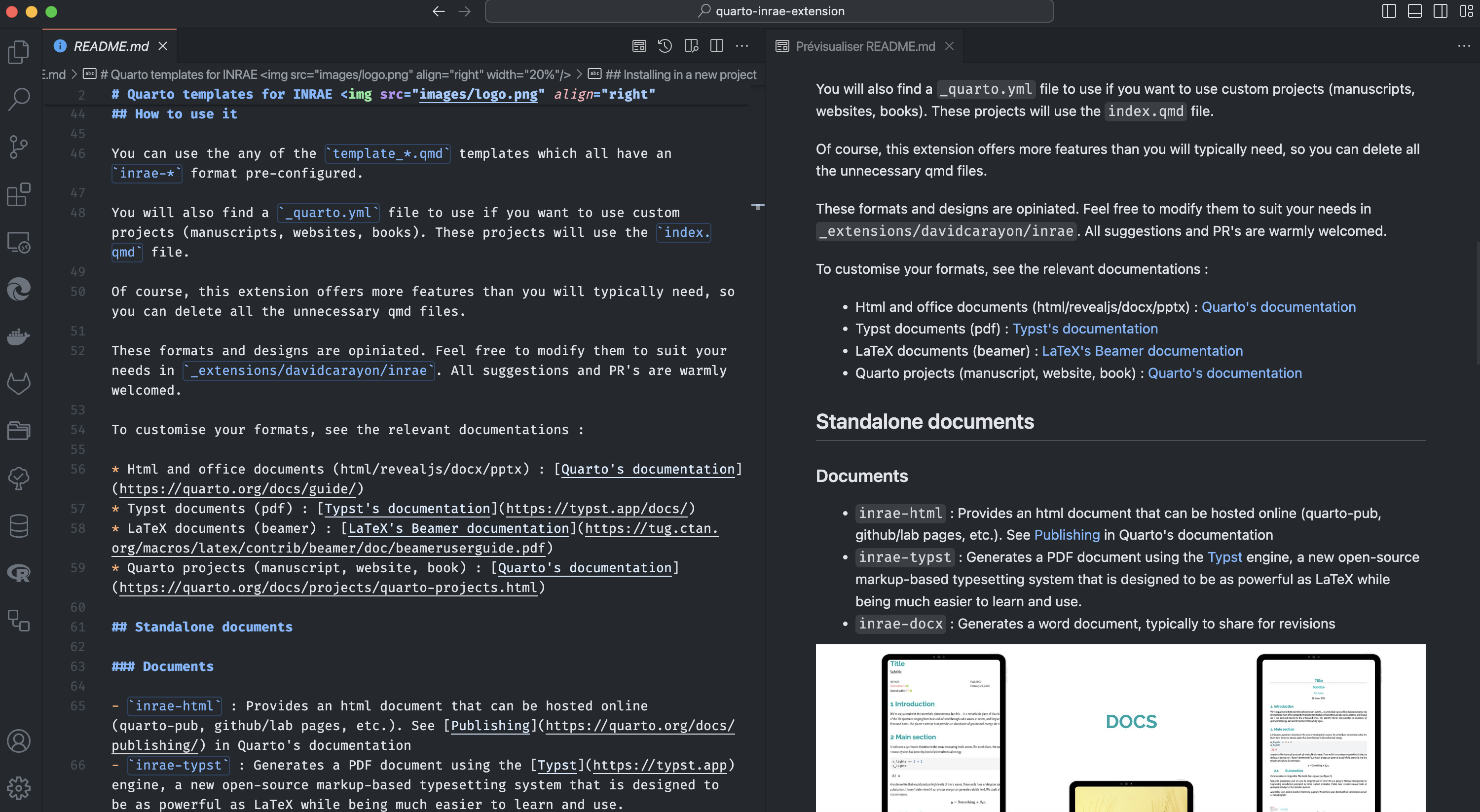This screenshot has width=1480, height=812.
Task: Open the Explorer view in activity bar
Action: tap(18, 52)
